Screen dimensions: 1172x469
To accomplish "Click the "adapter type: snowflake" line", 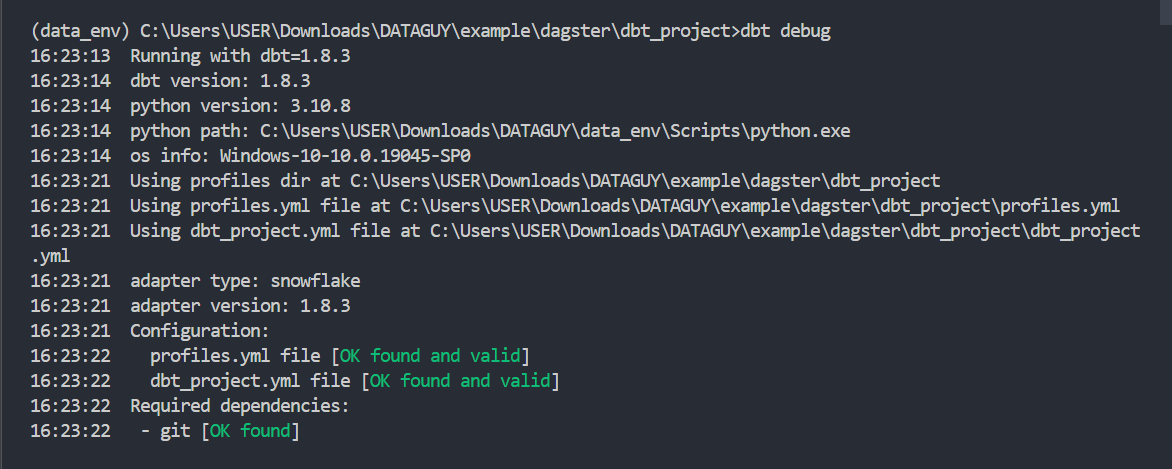I will pyautogui.click(x=245, y=281).
